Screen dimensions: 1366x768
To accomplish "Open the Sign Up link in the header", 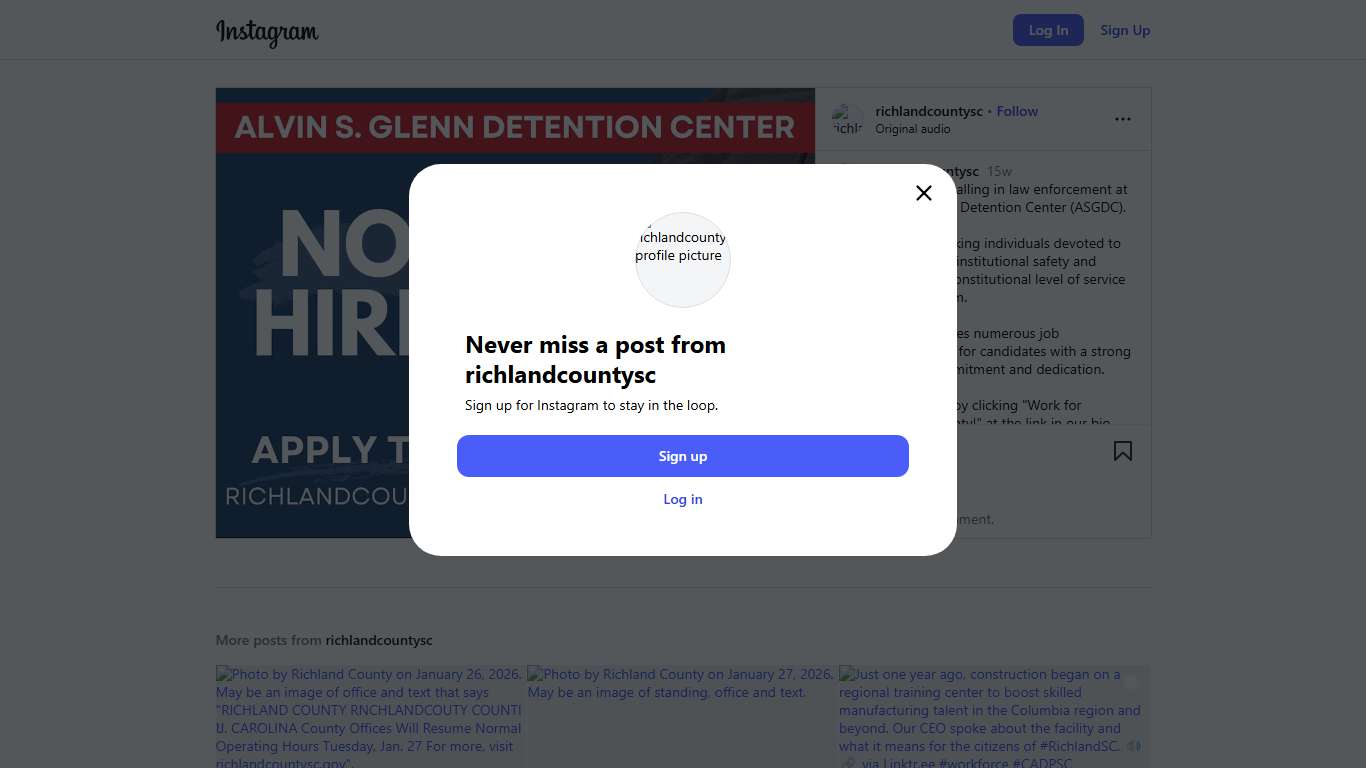I will 1125,30.
